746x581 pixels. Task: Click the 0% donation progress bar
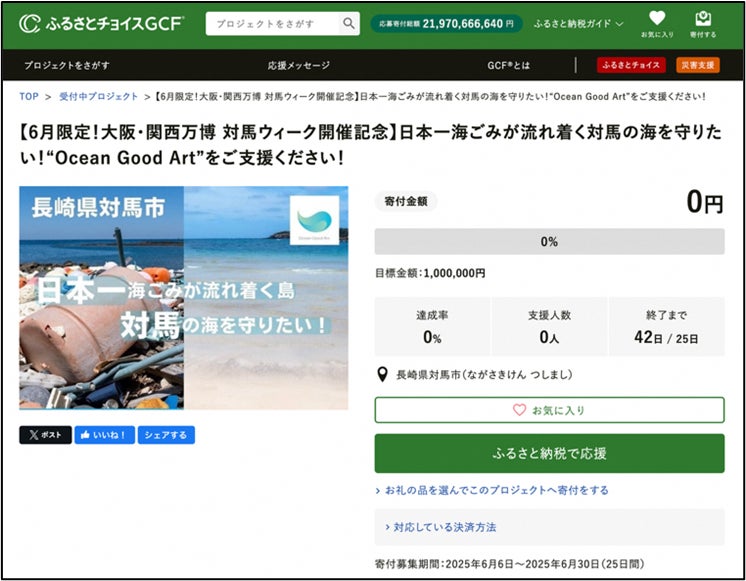point(550,241)
